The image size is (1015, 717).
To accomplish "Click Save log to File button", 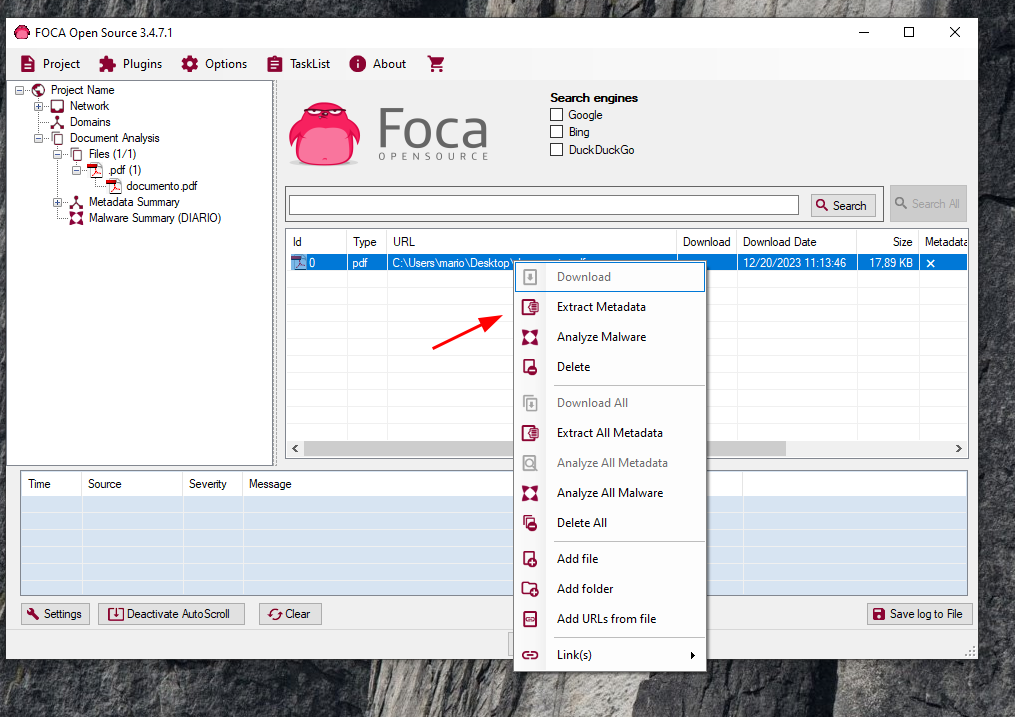I will (919, 614).
